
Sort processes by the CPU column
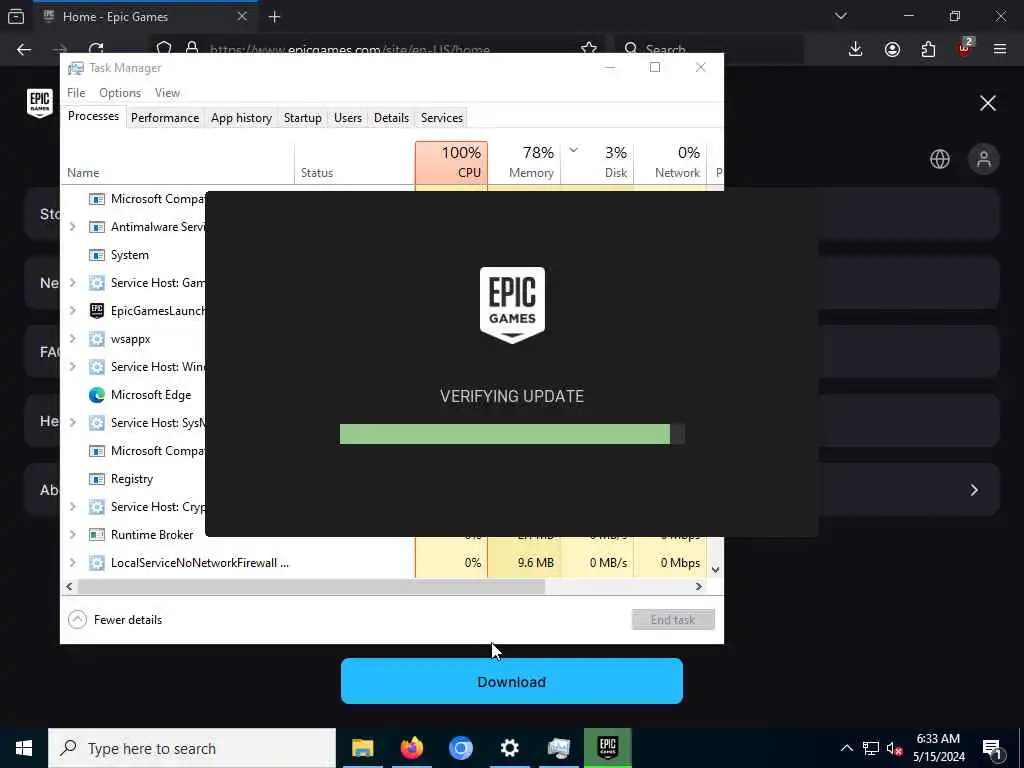(x=451, y=163)
